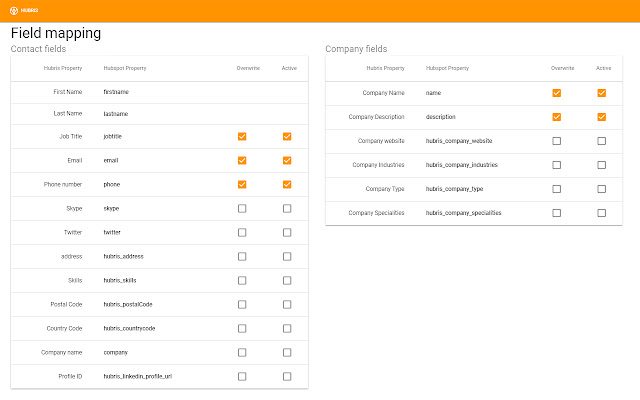Image resolution: width=640 pixels, height=400 pixels.
Task: Enable Active for Country Code
Action: click(x=287, y=328)
